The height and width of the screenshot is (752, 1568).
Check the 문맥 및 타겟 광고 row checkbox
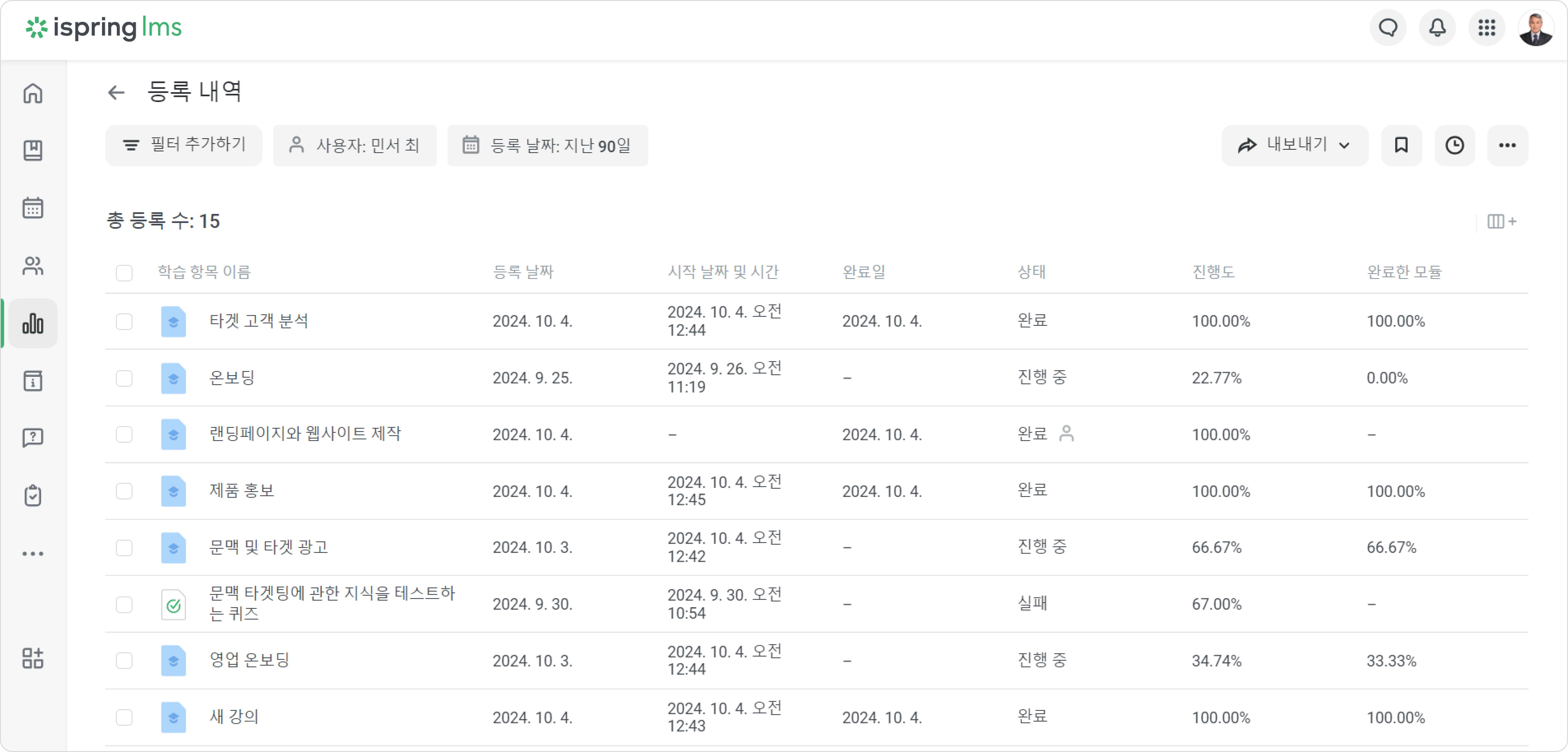tap(124, 548)
